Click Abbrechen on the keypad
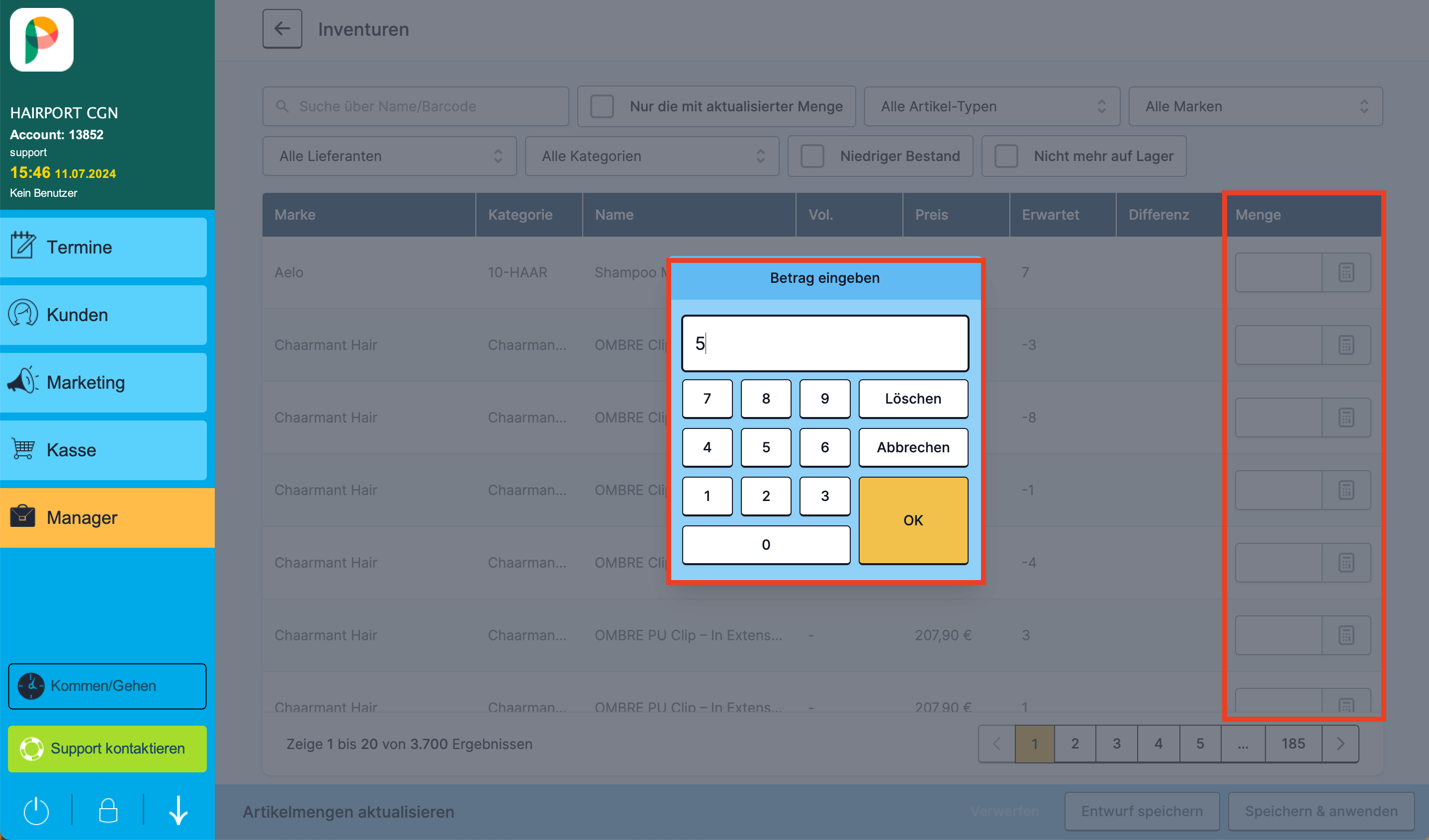Image resolution: width=1429 pixels, height=840 pixels. coord(913,447)
